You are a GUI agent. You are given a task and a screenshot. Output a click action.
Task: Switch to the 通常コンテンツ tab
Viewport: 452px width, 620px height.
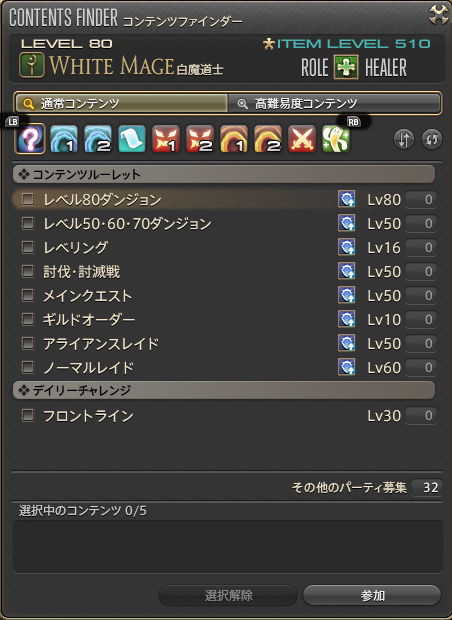(121, 104)
